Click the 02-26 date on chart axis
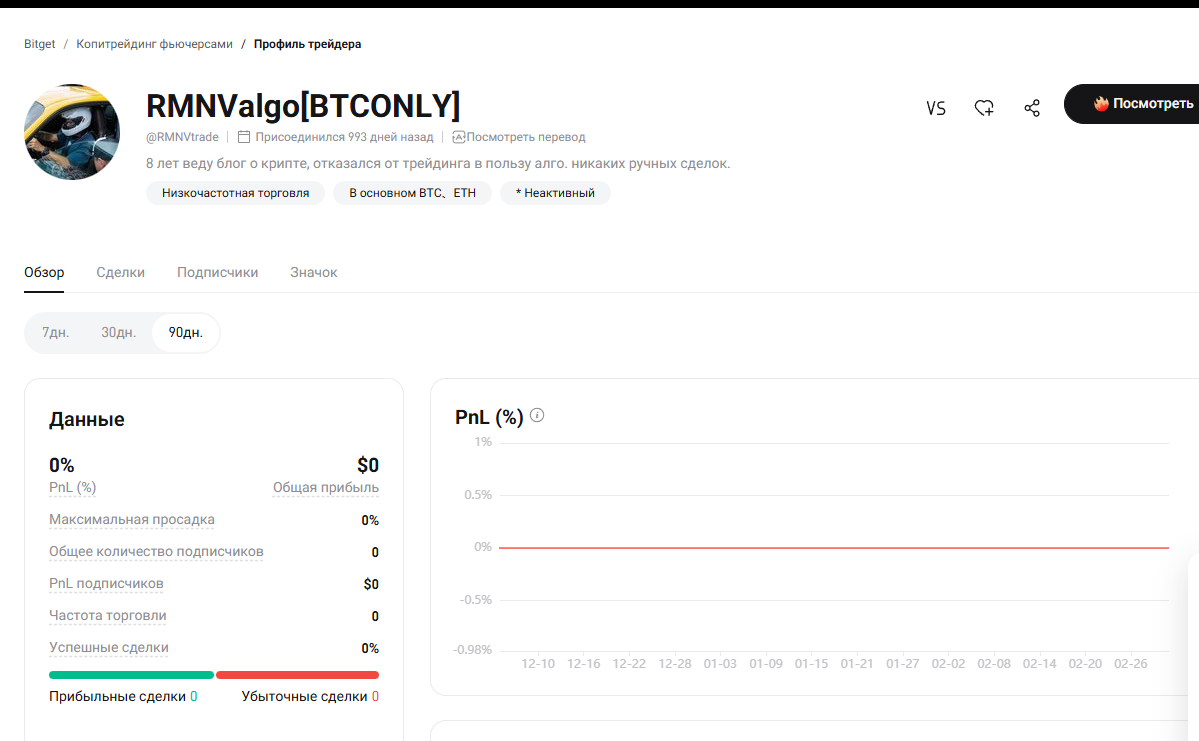1199x741 pixels. point(1131,664)
